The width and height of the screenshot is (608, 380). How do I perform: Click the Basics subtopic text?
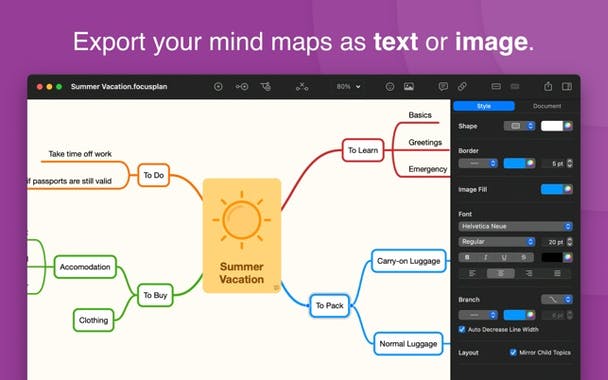420,115
